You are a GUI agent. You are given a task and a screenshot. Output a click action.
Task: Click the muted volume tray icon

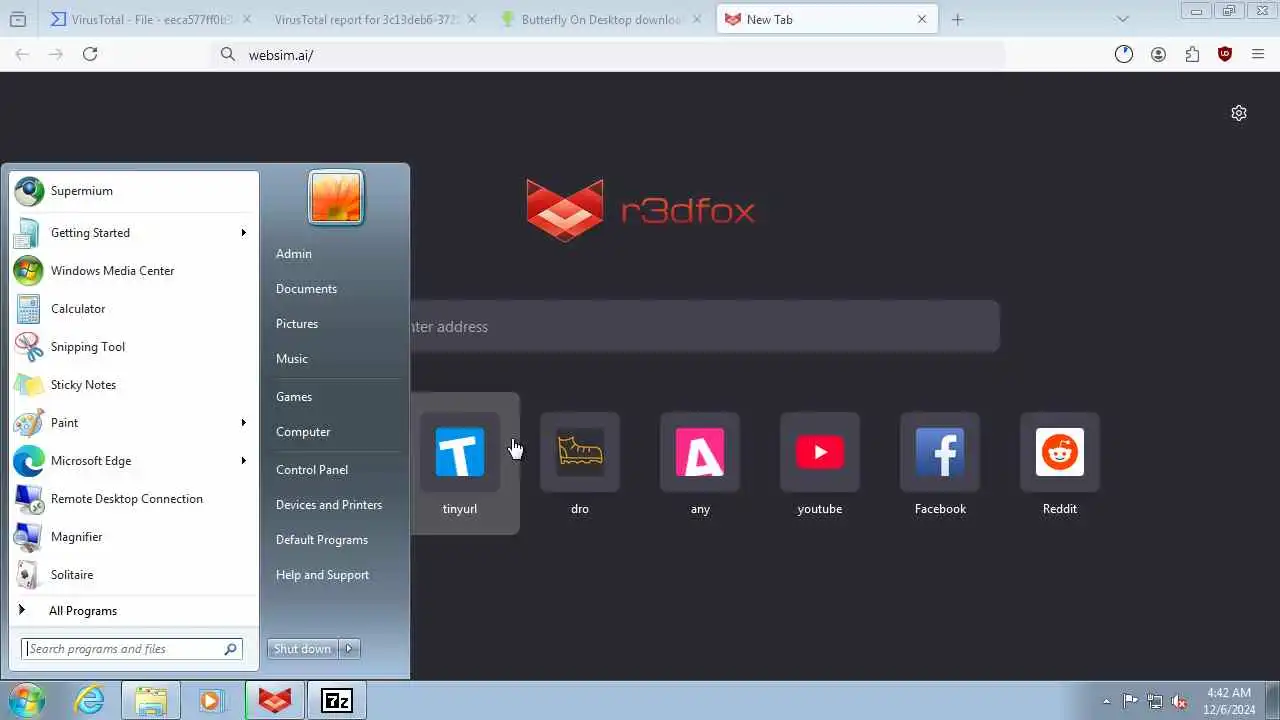click(x=1180, y=701)
